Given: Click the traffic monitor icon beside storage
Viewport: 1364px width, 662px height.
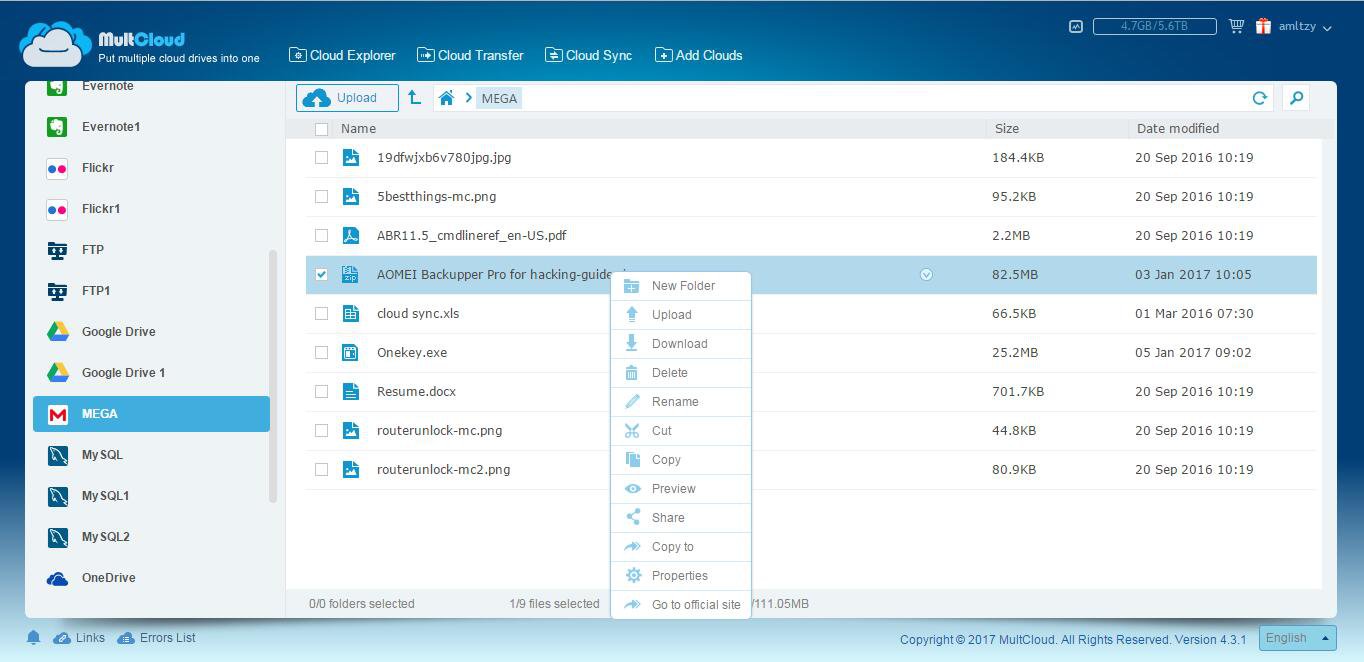Looking at the screenshot, I should [x=1076, y=27].
